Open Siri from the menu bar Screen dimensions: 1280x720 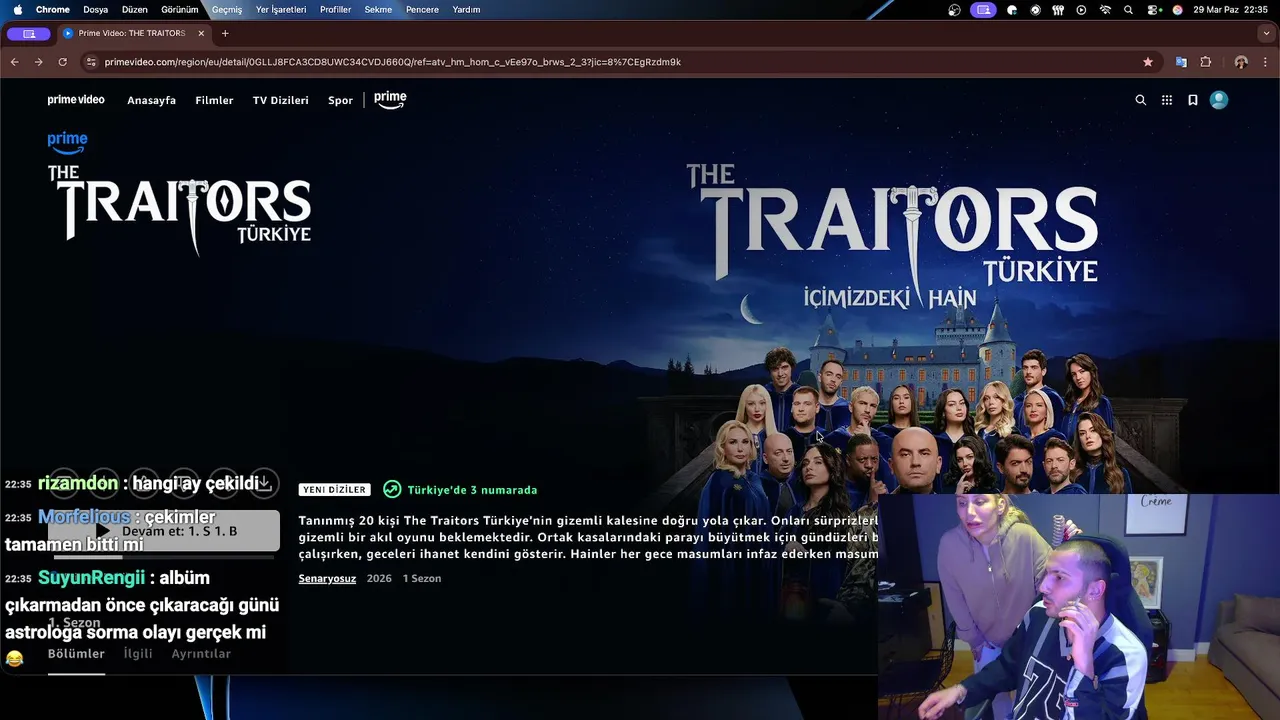tap(1178, 10)
